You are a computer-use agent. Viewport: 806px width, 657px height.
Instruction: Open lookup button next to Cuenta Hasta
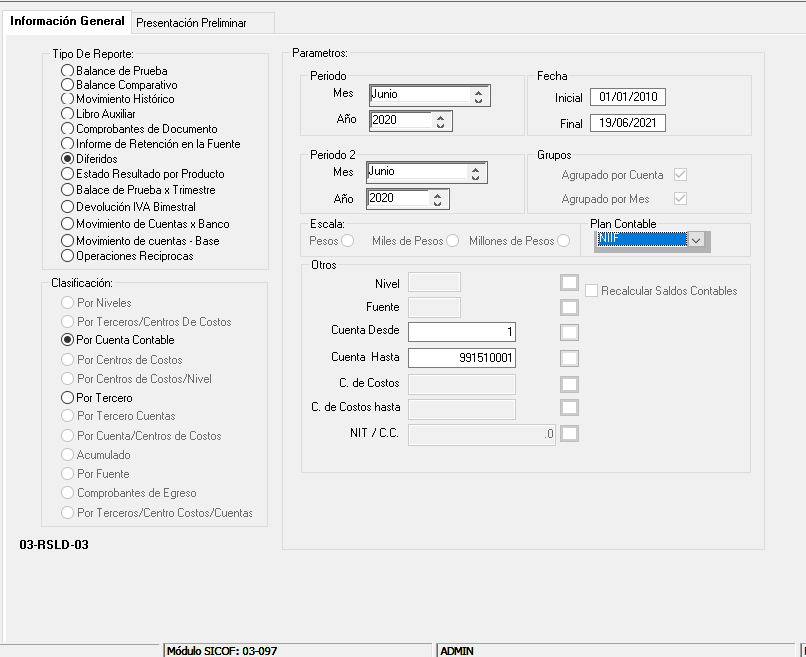[569, 358]
